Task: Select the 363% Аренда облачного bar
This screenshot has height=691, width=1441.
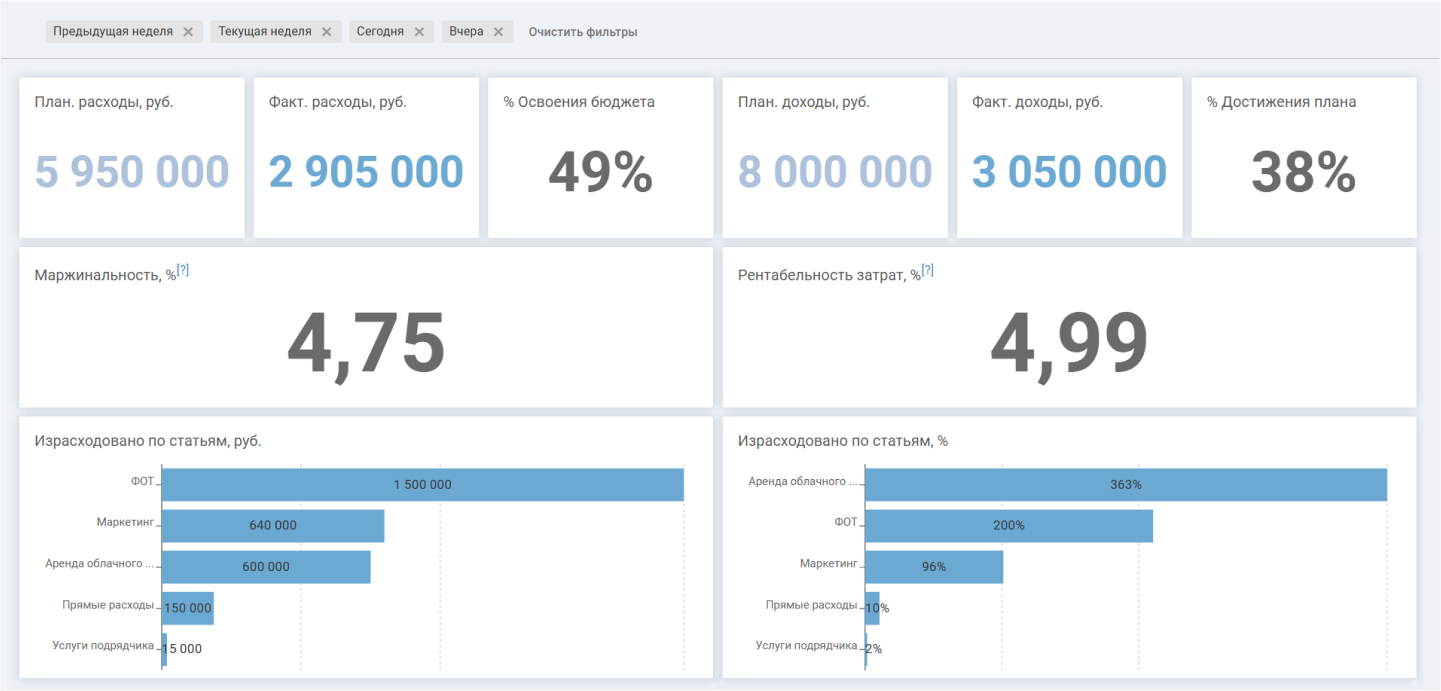Action: click(x=1126, y=484)
